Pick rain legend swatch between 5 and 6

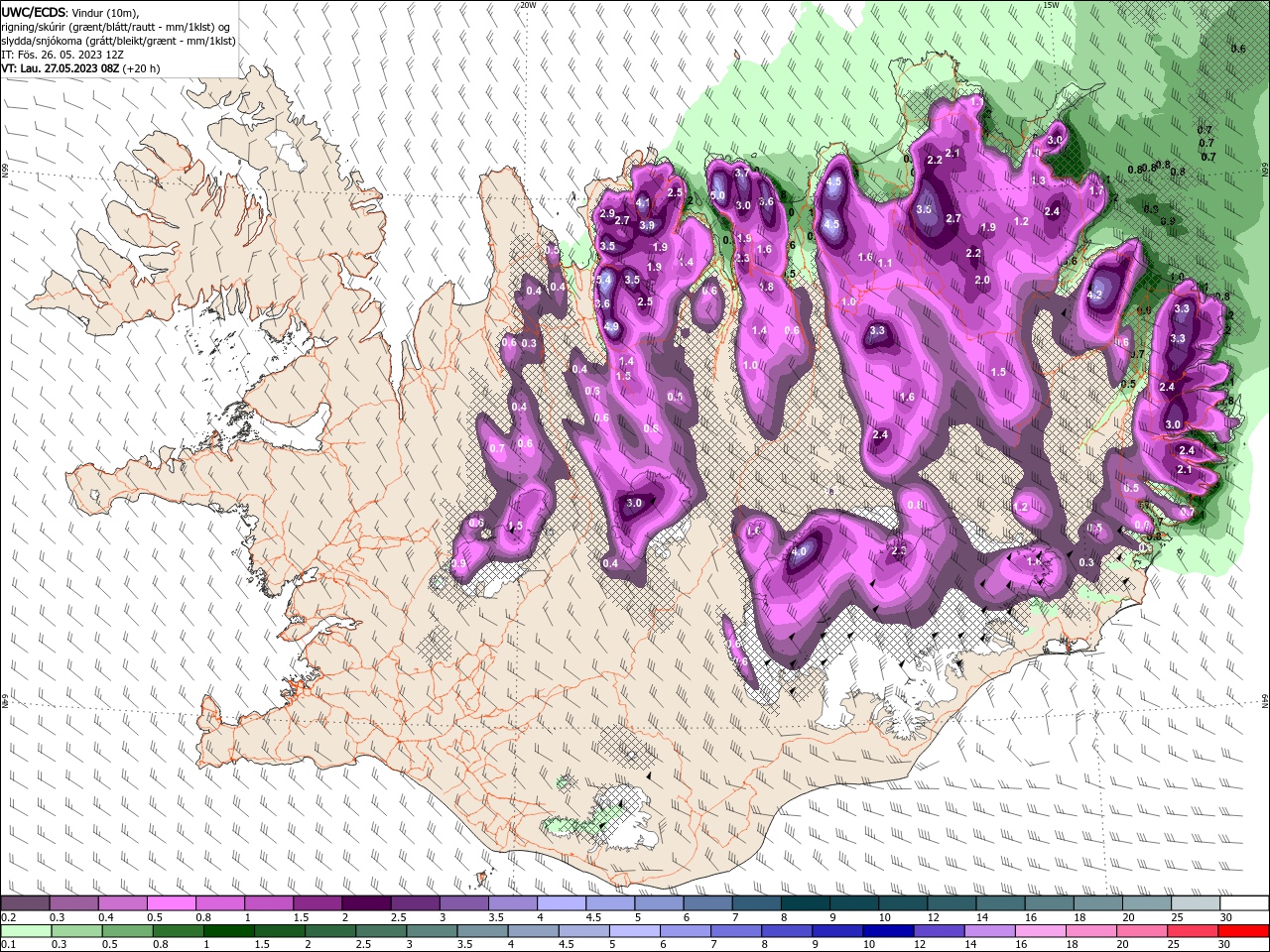634,931
